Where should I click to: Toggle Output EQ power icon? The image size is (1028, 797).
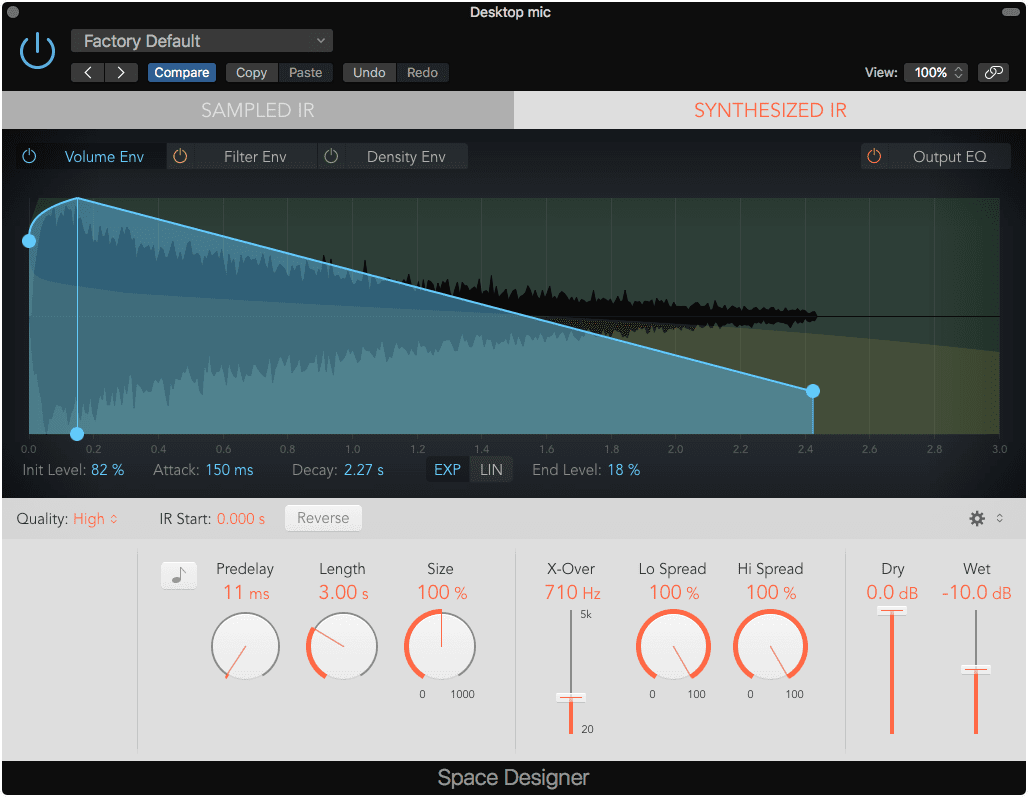point(874,157)
